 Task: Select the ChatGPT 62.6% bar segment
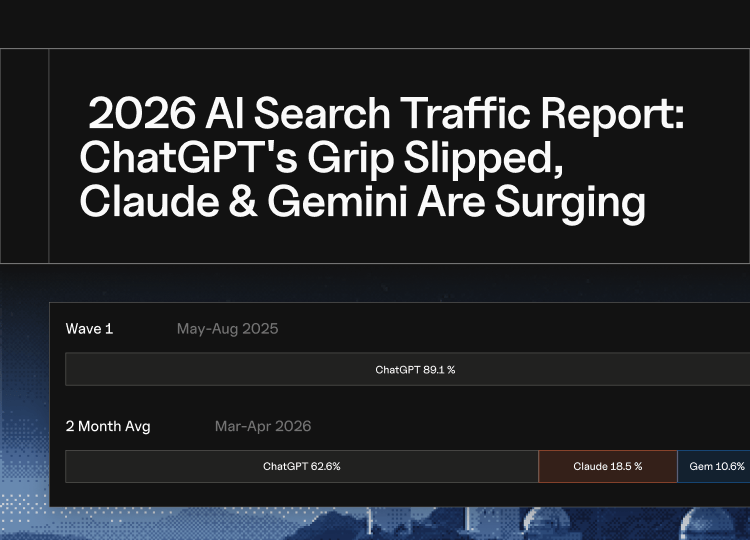click(x=302, y=466)
